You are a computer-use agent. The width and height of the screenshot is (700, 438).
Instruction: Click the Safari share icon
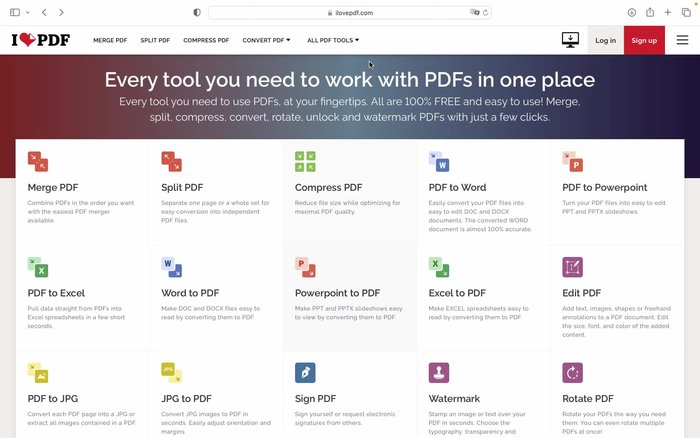(650, 12)
